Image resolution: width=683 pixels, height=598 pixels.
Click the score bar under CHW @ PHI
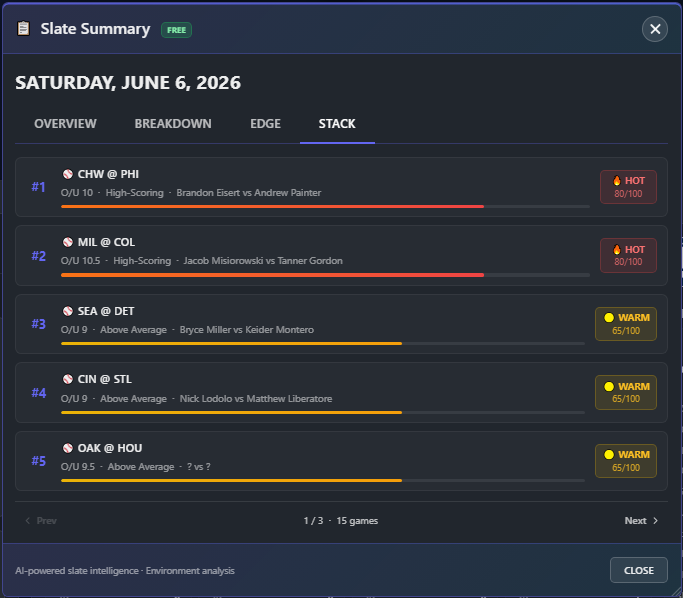pos(325,206)
